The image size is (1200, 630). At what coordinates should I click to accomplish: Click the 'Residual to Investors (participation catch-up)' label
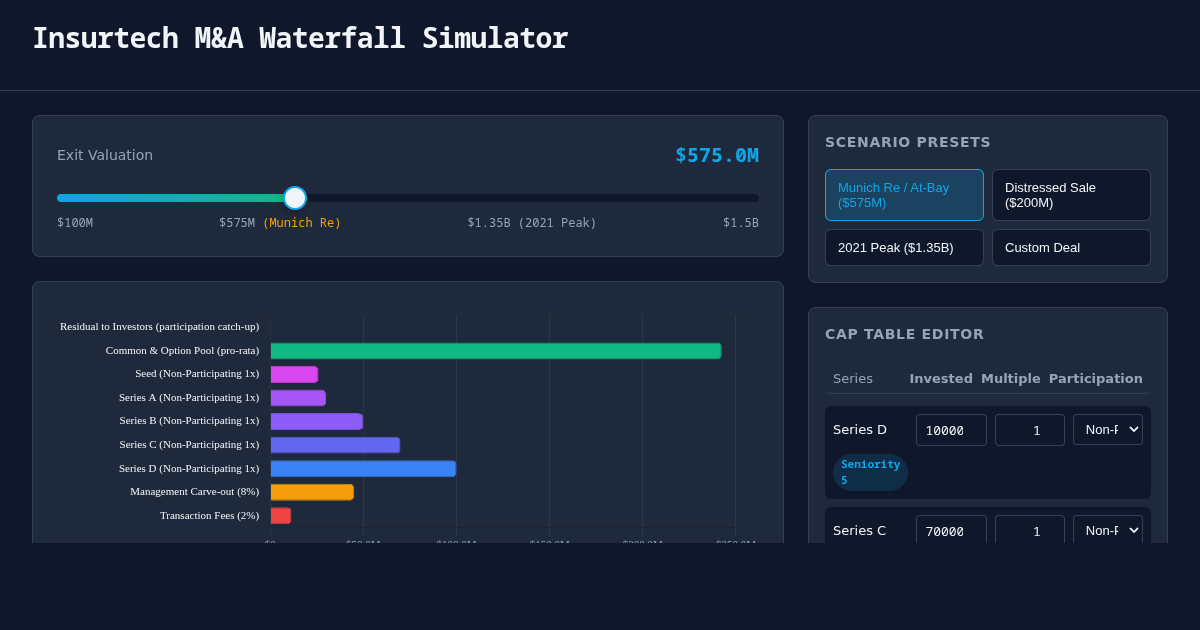click(159, 326)
